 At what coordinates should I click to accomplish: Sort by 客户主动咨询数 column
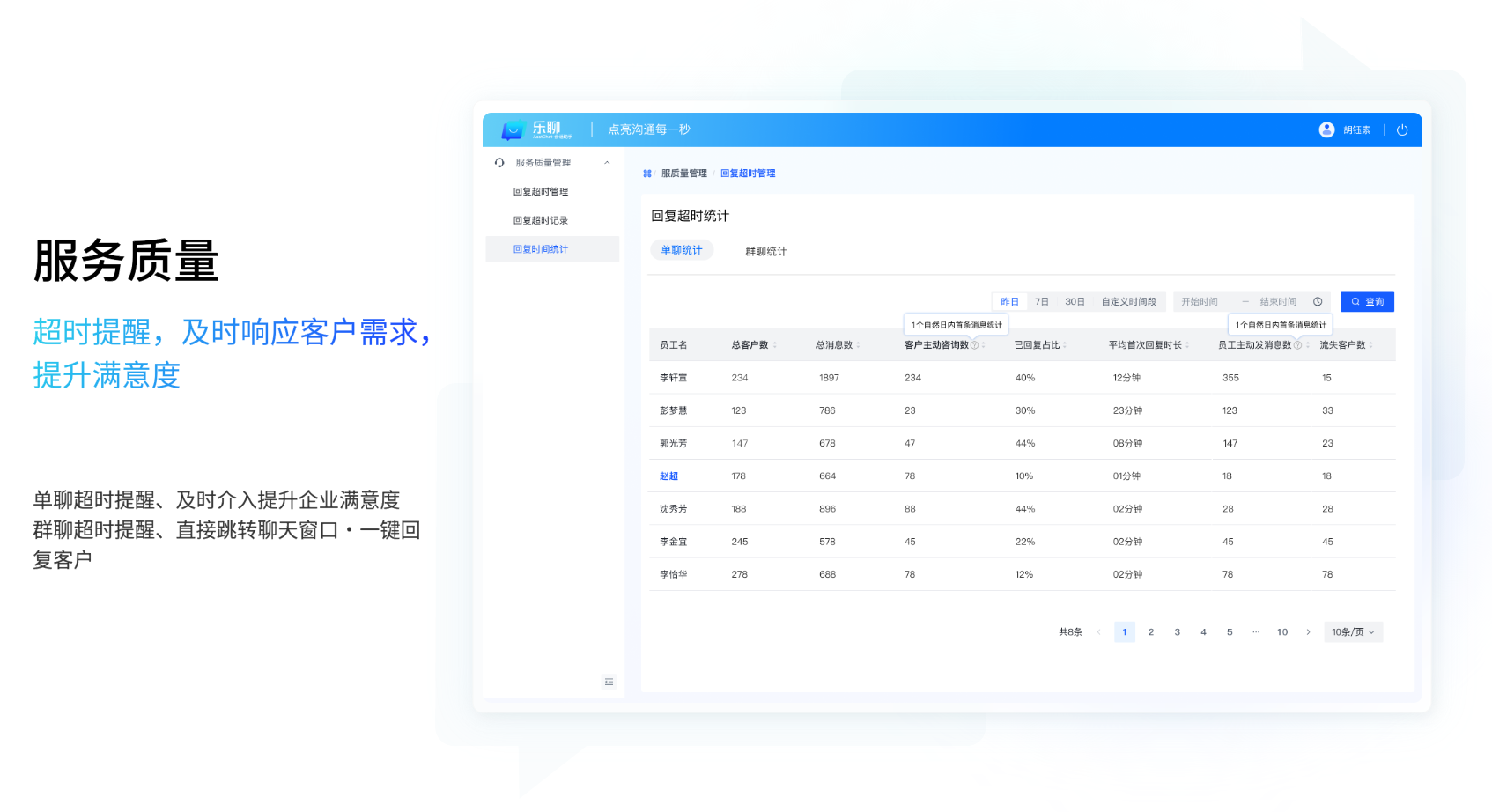984,345
